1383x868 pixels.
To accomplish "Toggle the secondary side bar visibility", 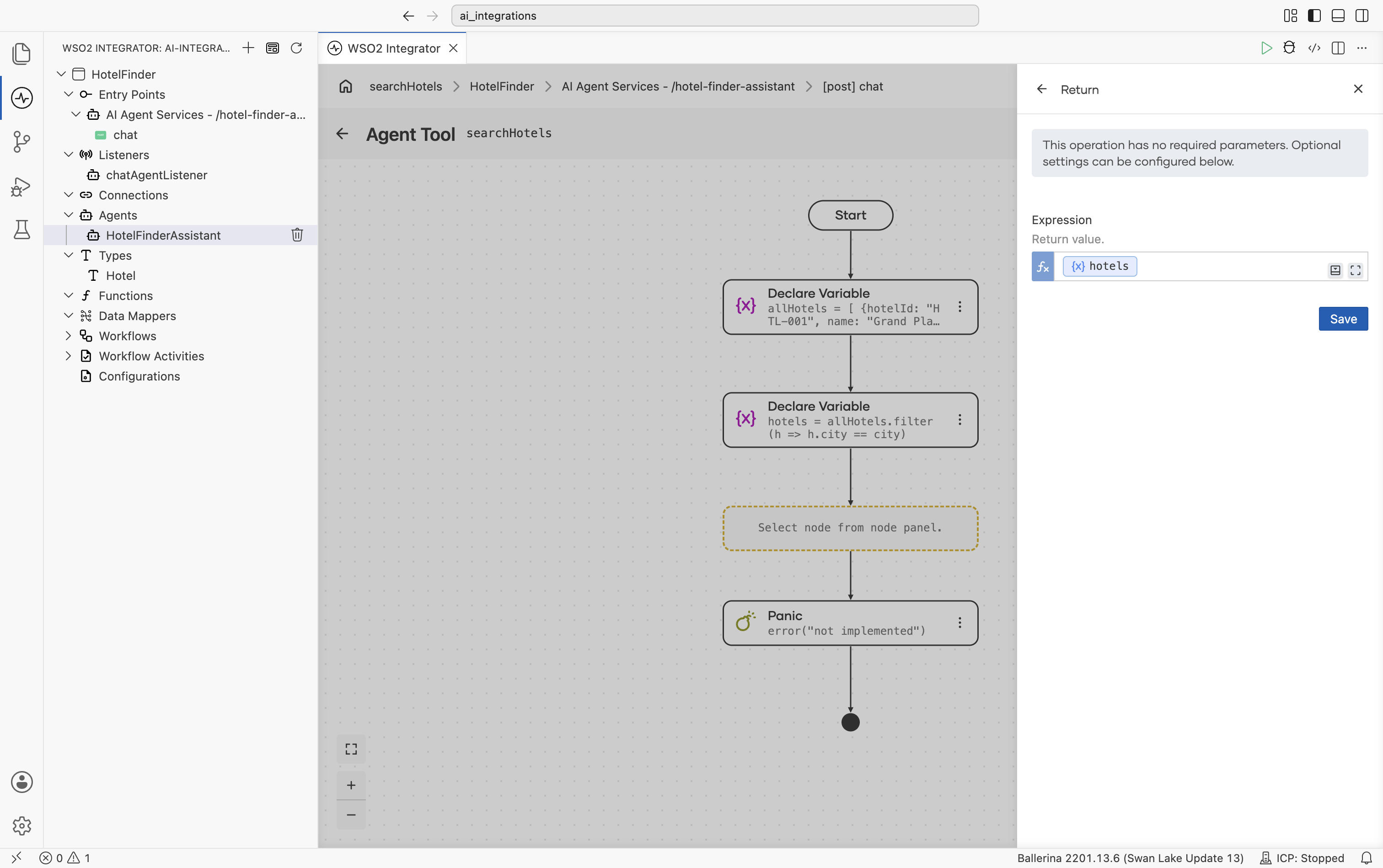I will tap(1362, 16).
